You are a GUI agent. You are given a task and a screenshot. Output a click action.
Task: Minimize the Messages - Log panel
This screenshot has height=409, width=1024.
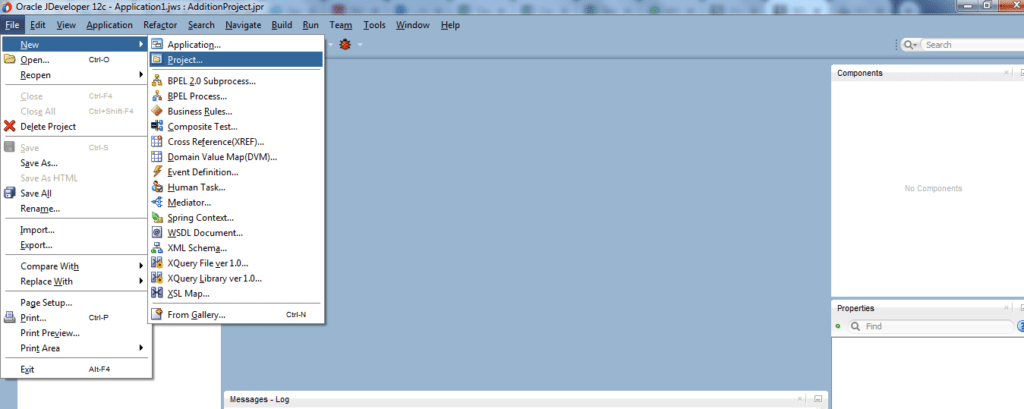click(818, 399)
